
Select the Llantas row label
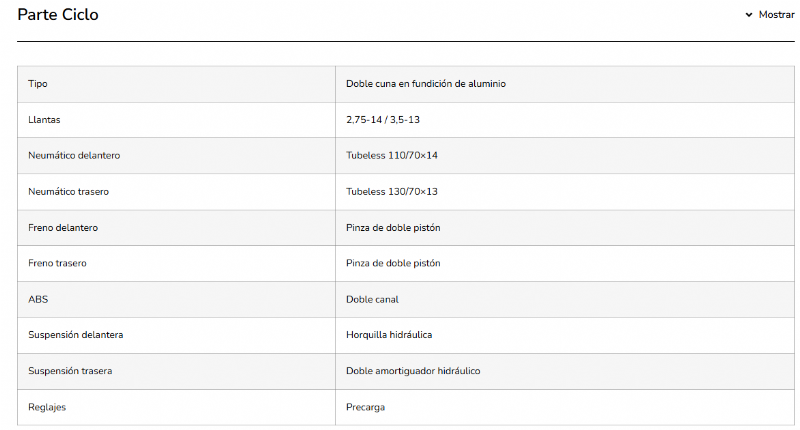pyautogui.click(x=46, y=120)
